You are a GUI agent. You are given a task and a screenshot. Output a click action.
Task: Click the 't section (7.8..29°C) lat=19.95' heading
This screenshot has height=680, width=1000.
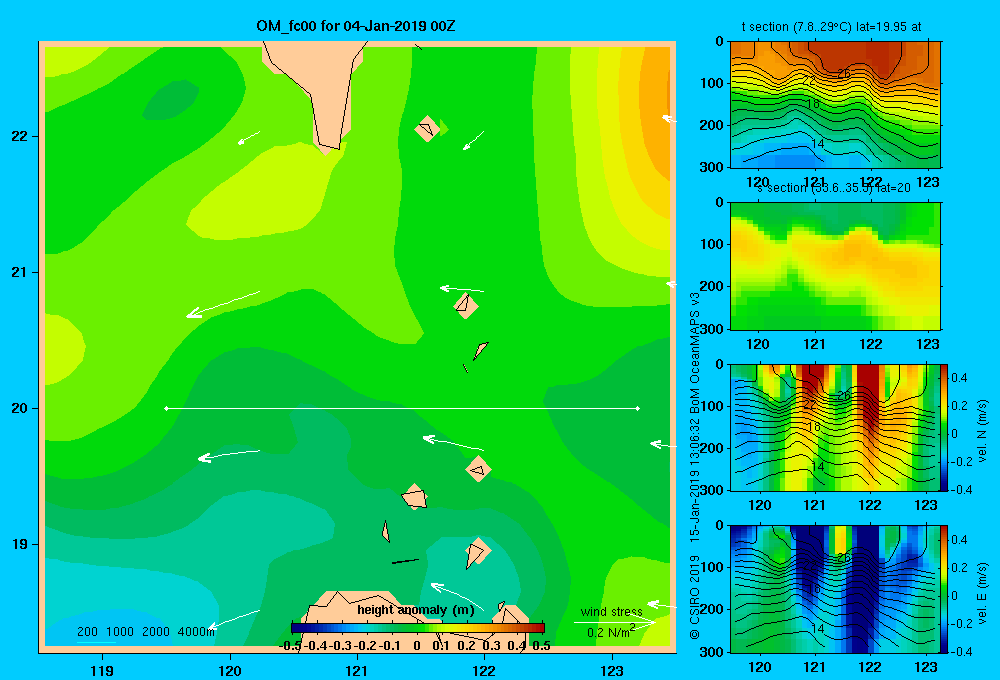[x=831, y=27]
